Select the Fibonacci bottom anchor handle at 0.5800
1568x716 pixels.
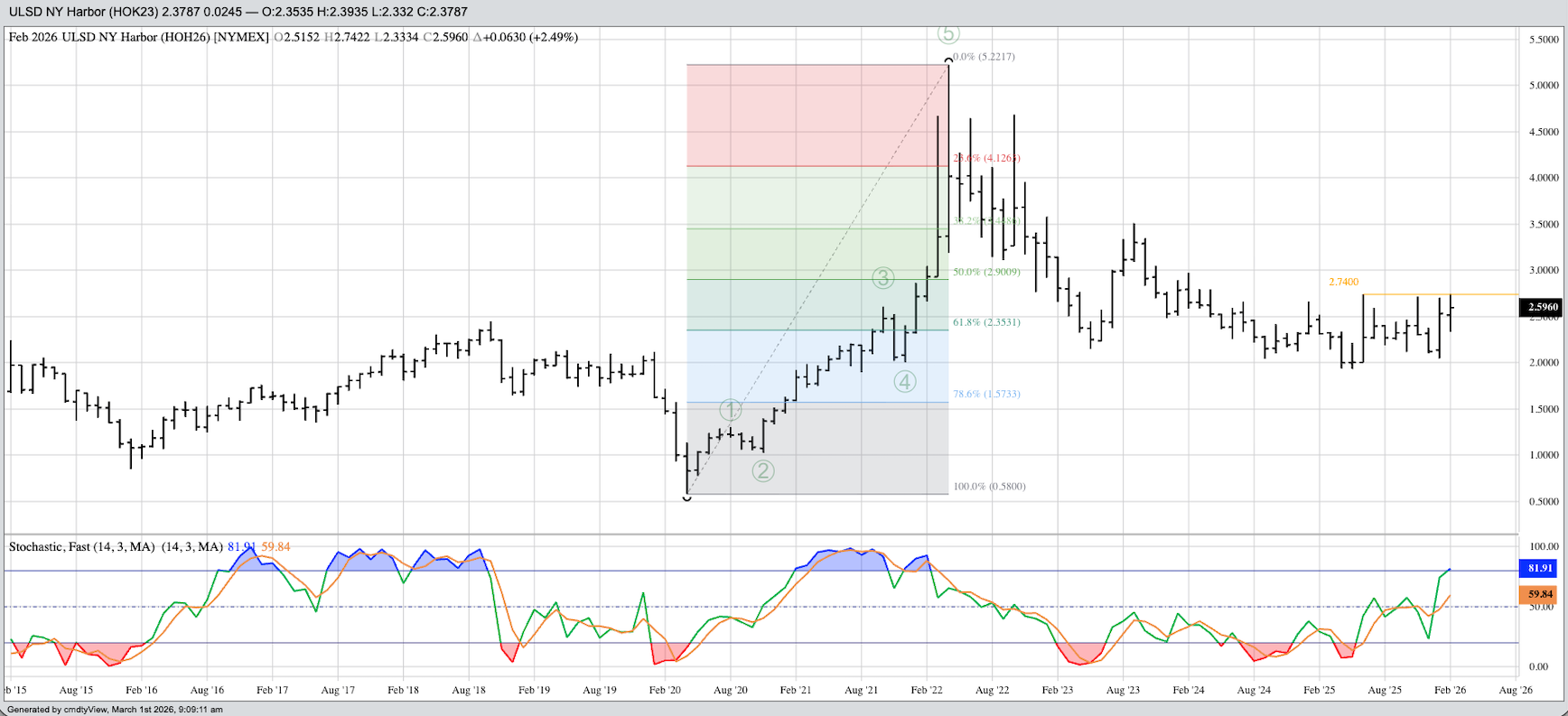686,497
